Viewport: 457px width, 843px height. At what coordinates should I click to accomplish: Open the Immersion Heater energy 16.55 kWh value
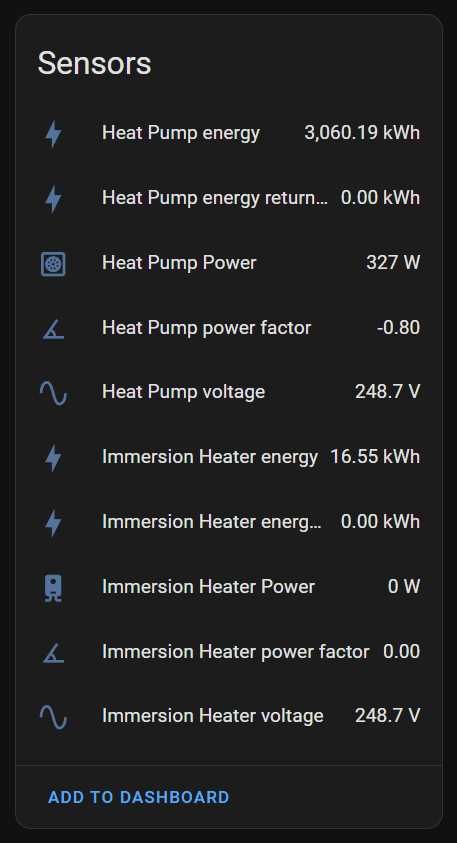click(x=375, y=457)
